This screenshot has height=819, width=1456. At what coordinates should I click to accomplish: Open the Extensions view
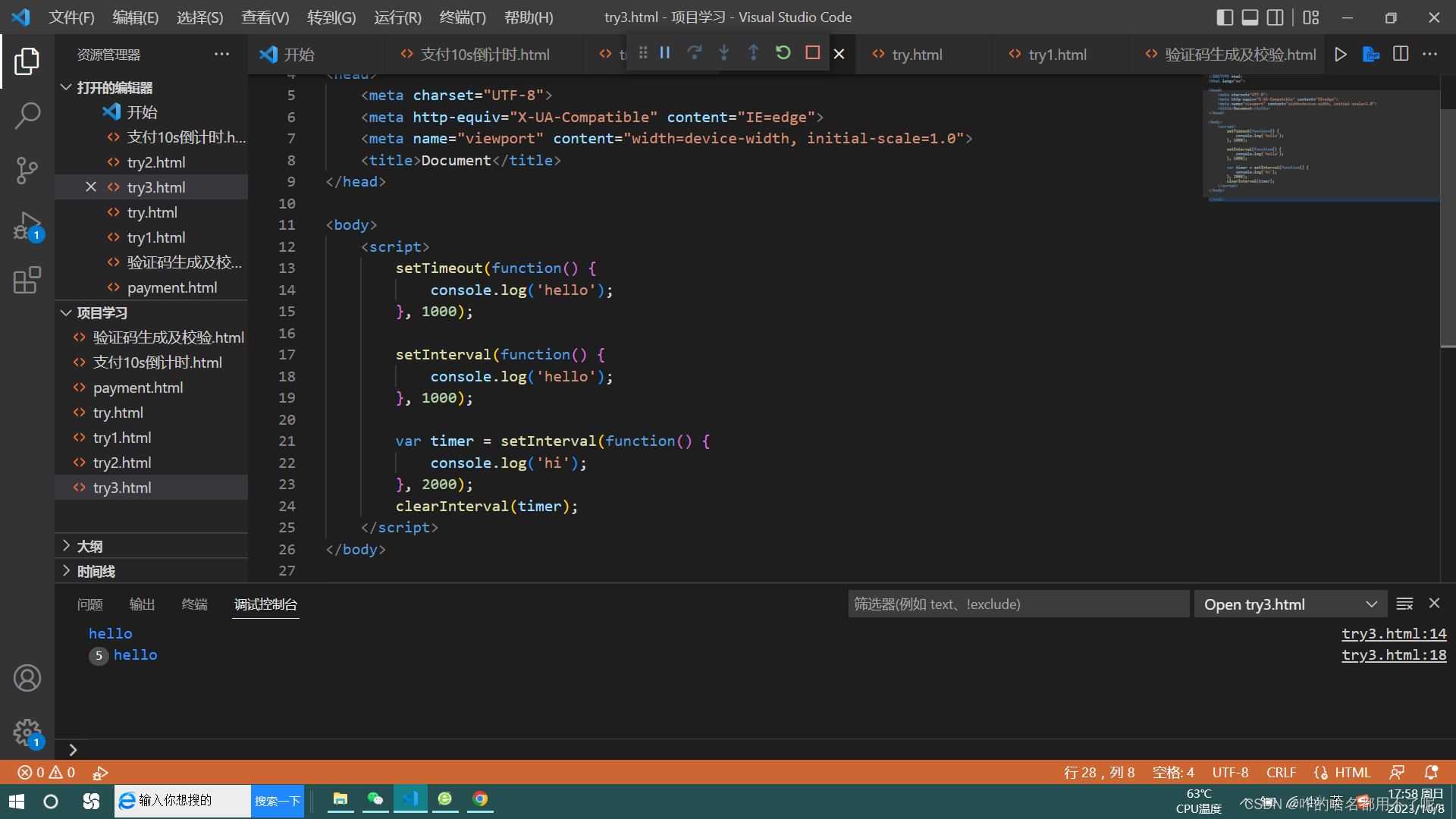(27, 280)
